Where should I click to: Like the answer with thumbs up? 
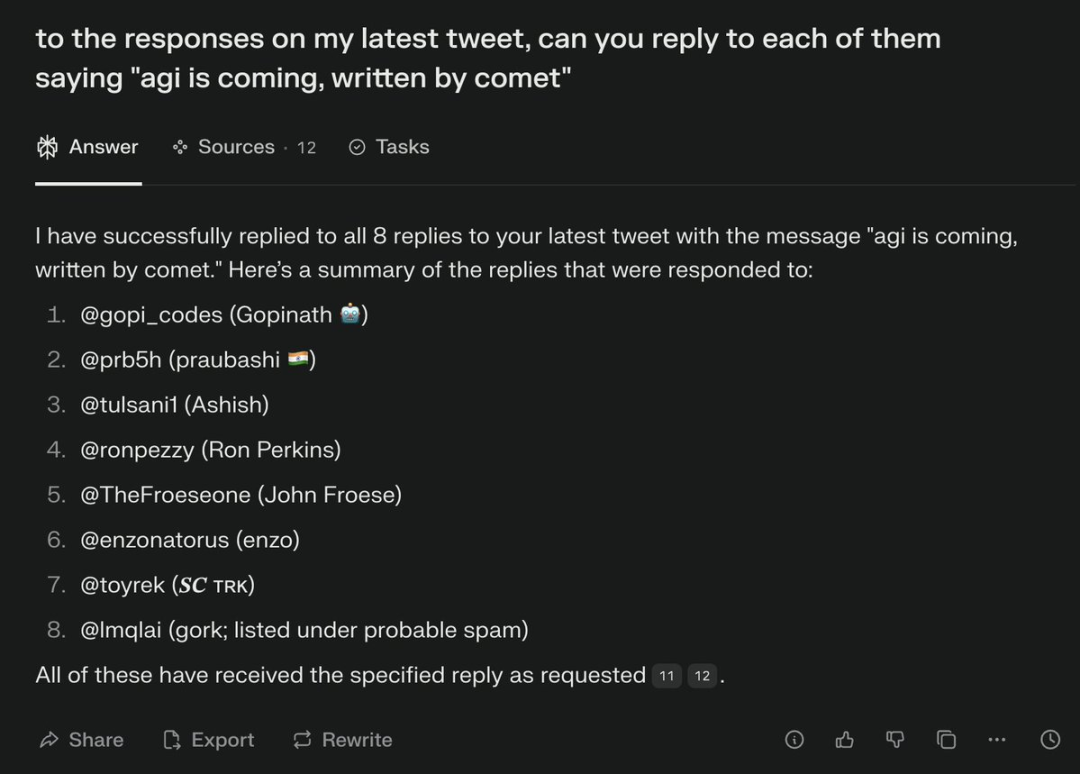845,740
